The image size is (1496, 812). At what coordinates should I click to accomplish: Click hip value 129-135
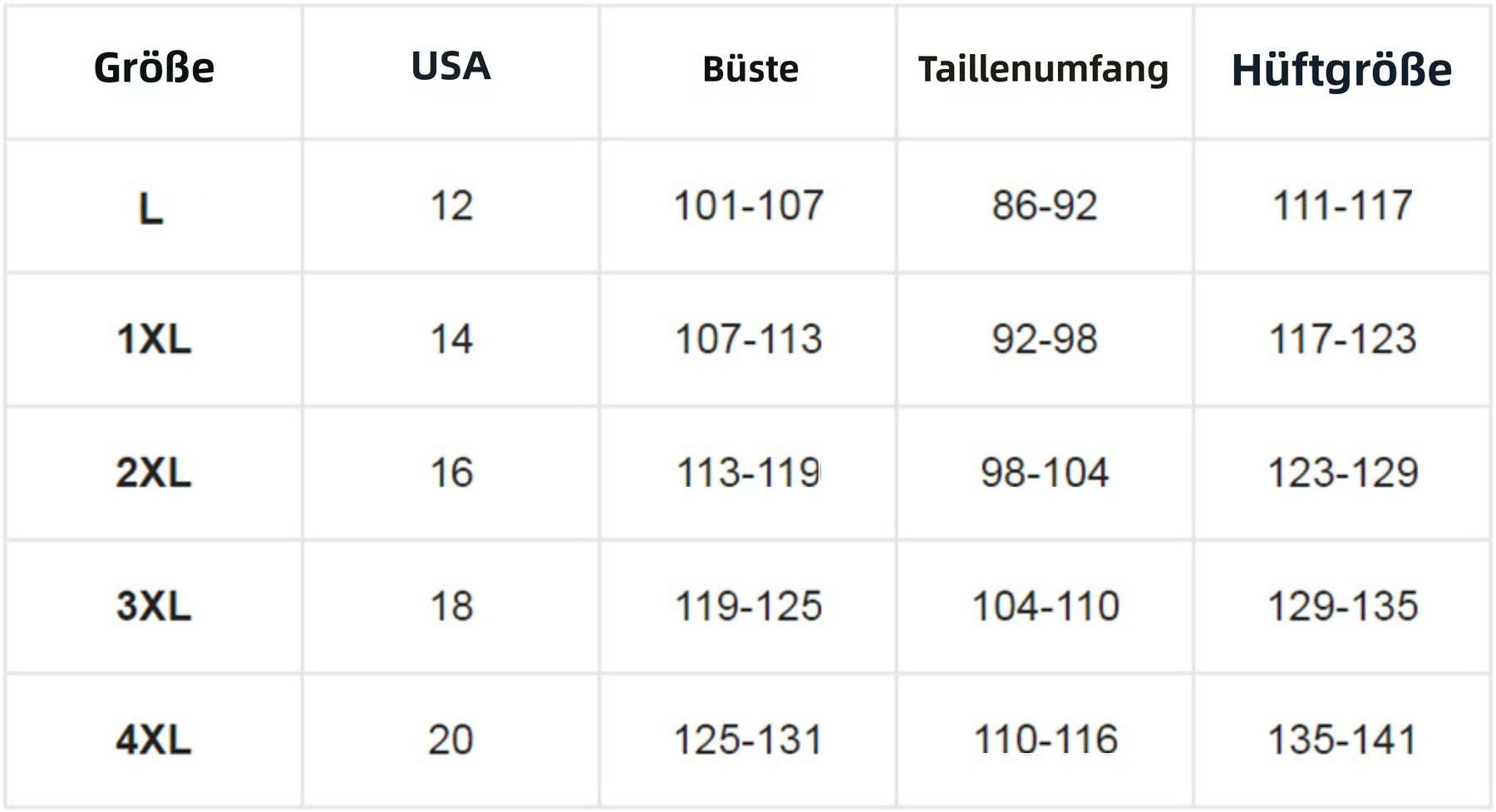coord(1342,606)
